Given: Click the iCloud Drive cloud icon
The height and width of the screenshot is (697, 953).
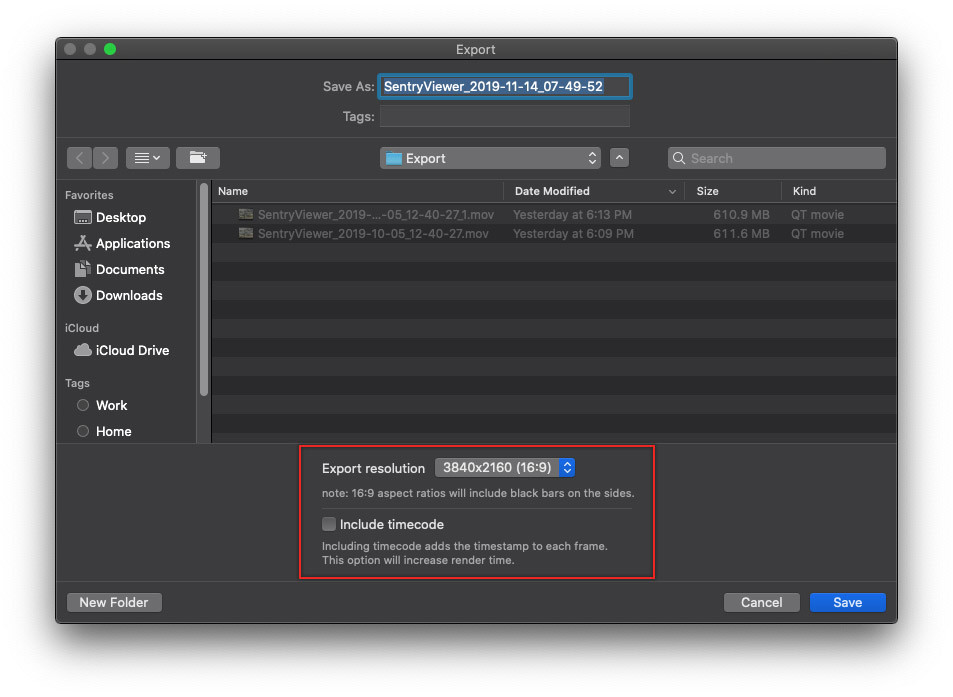Looking at the screenshot, I should [x=83, y=350].
